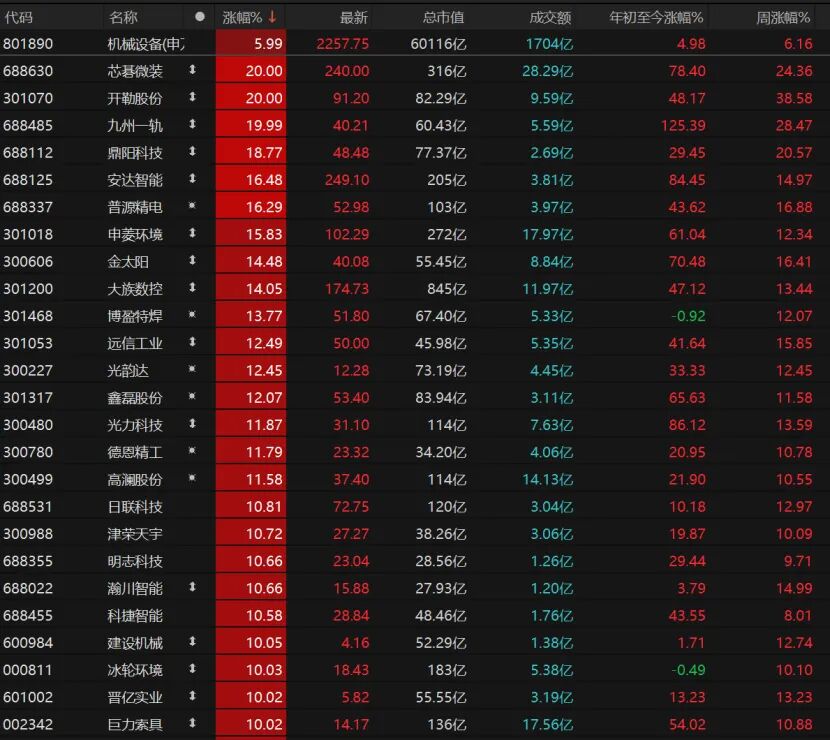Viewport: 830px width, 740px height.
Task: Select the stock name 明志科技
Action: coord(135,562)
